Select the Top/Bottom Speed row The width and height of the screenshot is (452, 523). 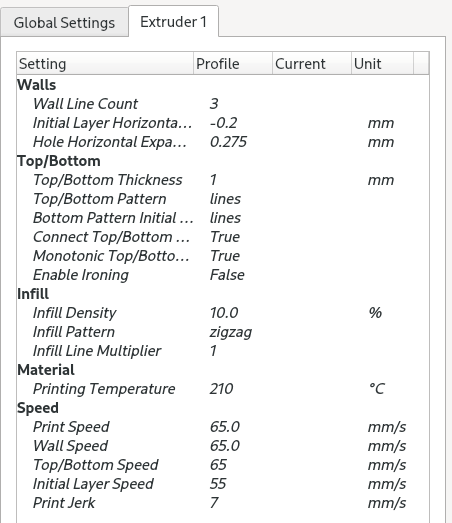[223, 465]
